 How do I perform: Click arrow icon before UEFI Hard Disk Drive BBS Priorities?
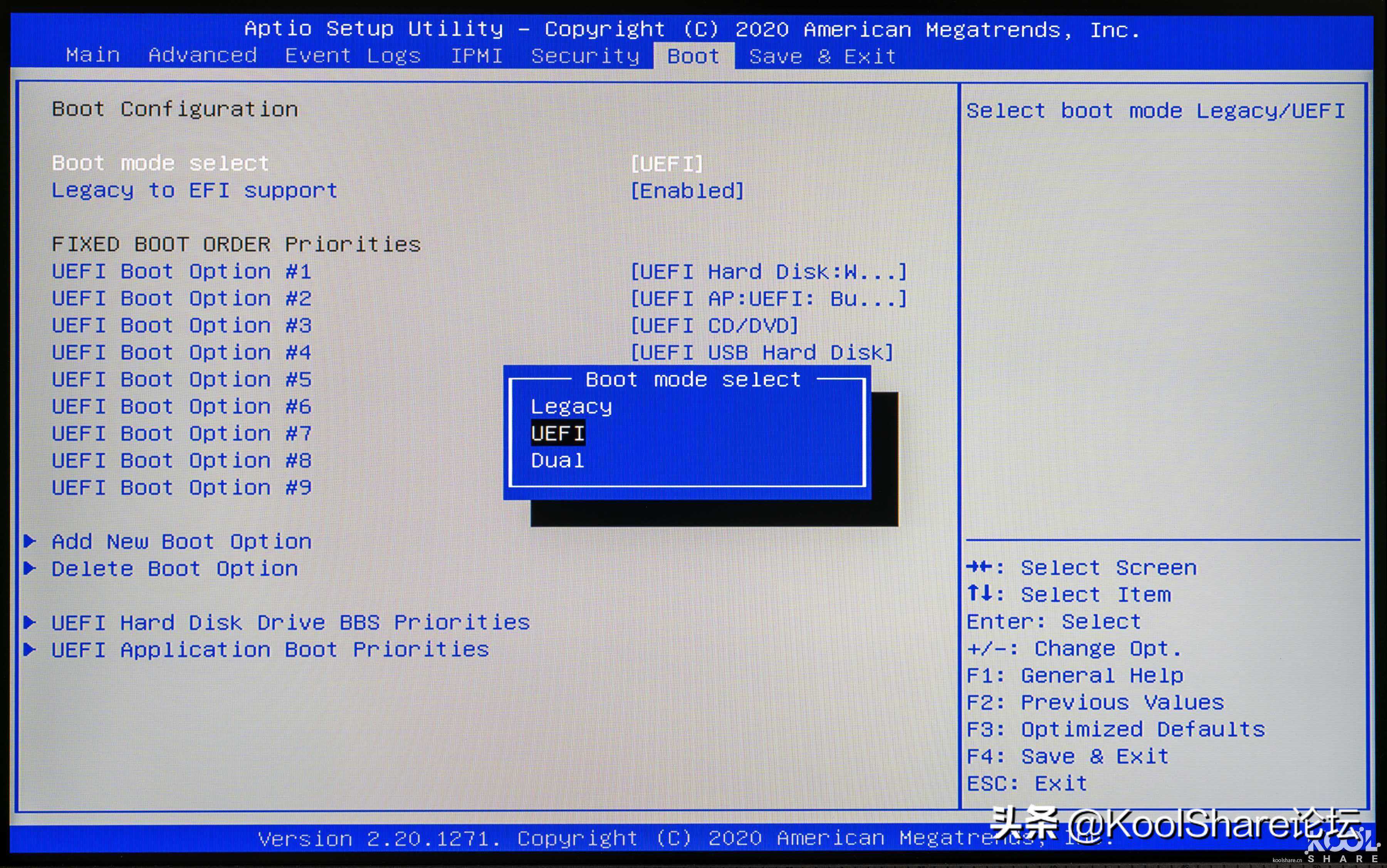tap(30, 622)
